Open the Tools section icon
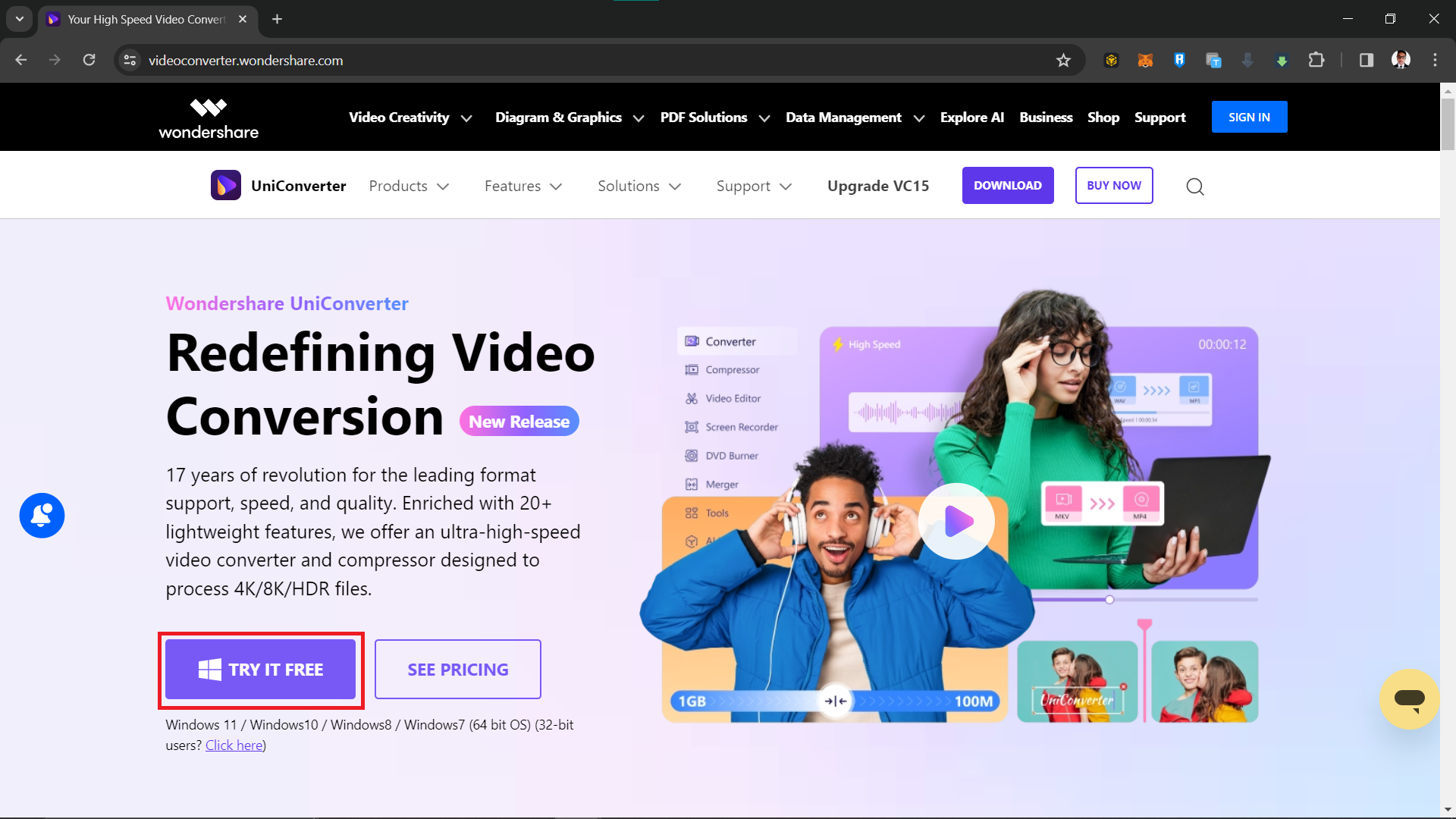The image size is (1456, 819). 692,510
